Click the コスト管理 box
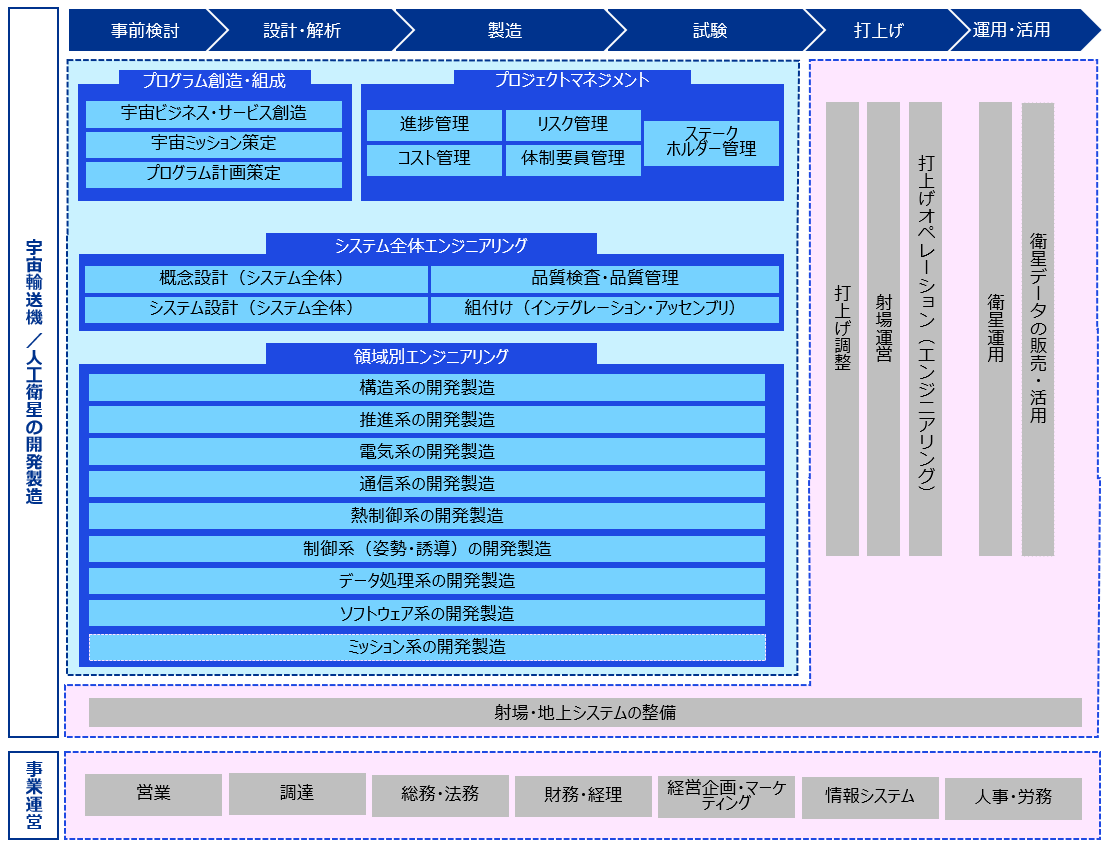The width and height of the screenshot is (1108, 845). [x=434, y=159]
